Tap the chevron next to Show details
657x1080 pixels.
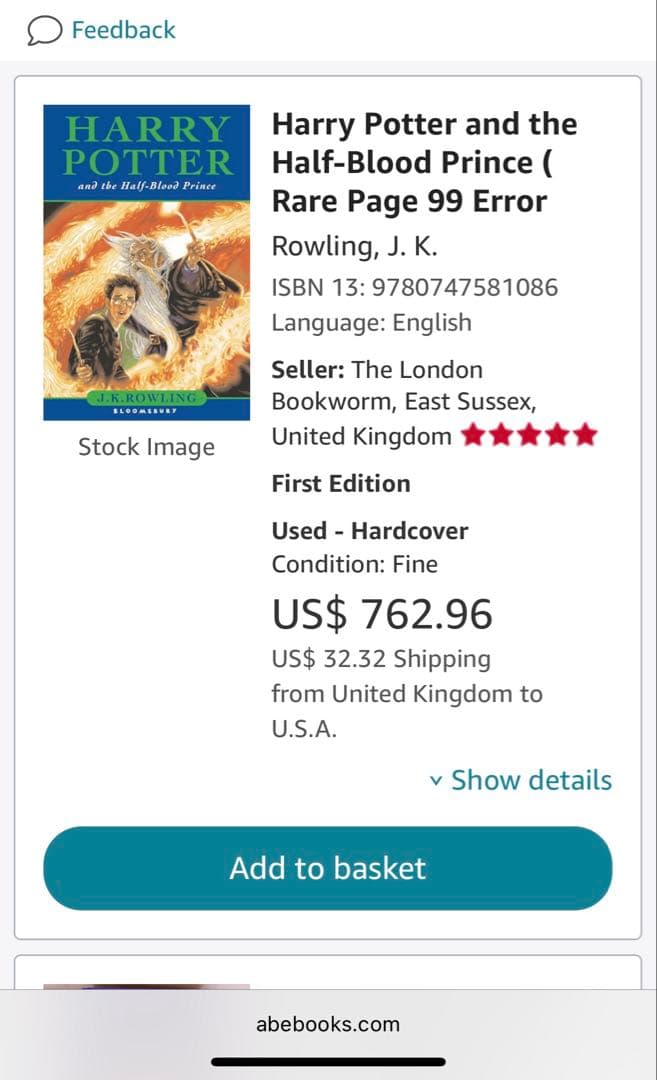point(437,781)
